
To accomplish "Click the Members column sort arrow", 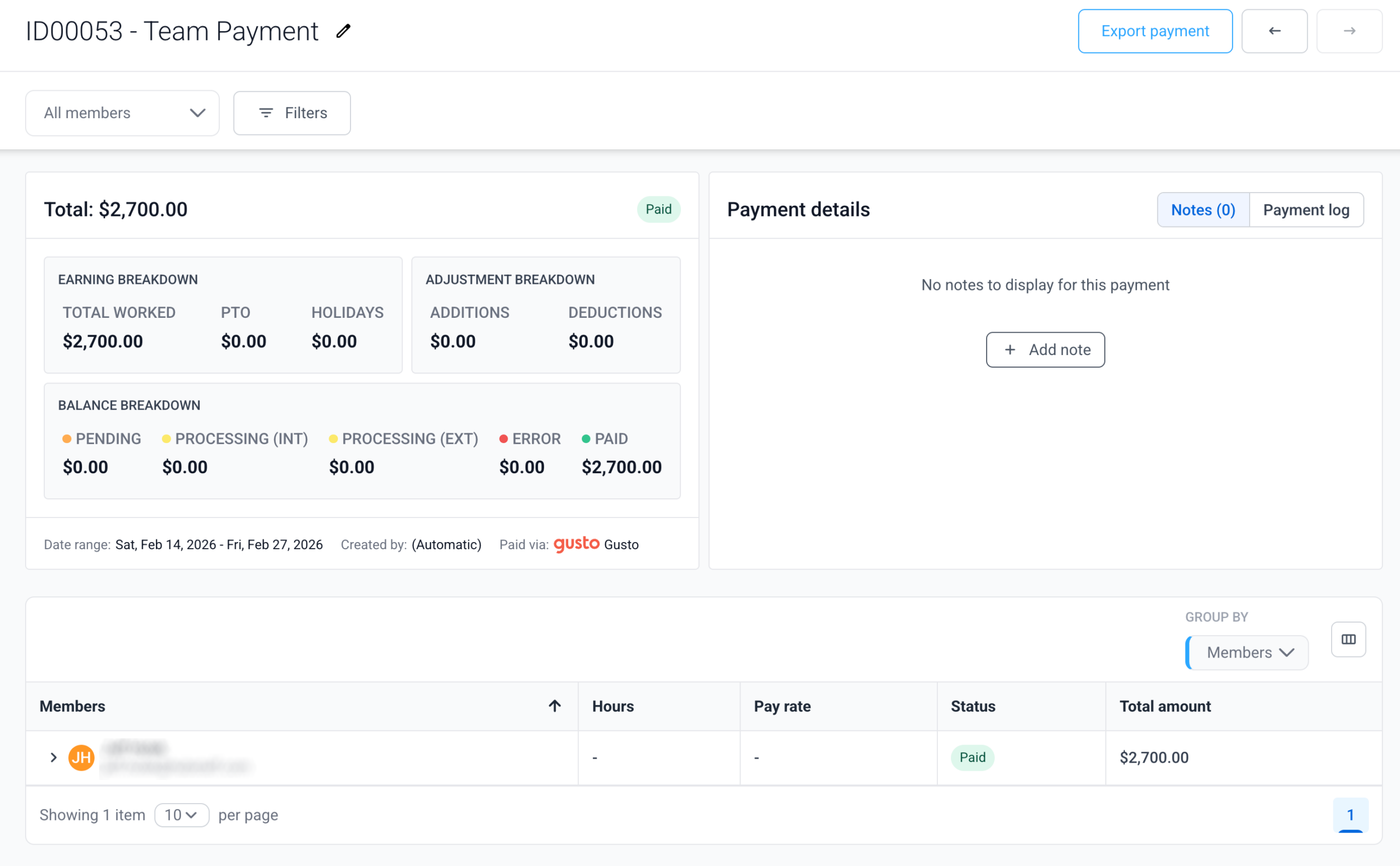I will [x=555, y=706].
